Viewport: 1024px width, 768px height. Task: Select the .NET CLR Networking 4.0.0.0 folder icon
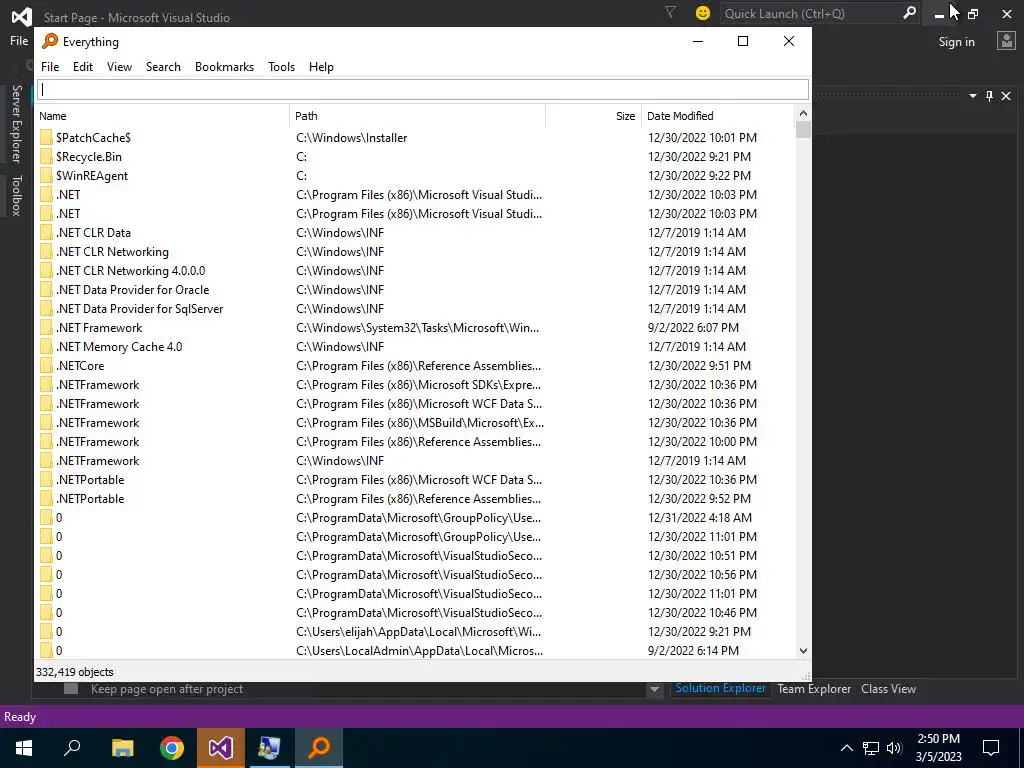[46, 270]
